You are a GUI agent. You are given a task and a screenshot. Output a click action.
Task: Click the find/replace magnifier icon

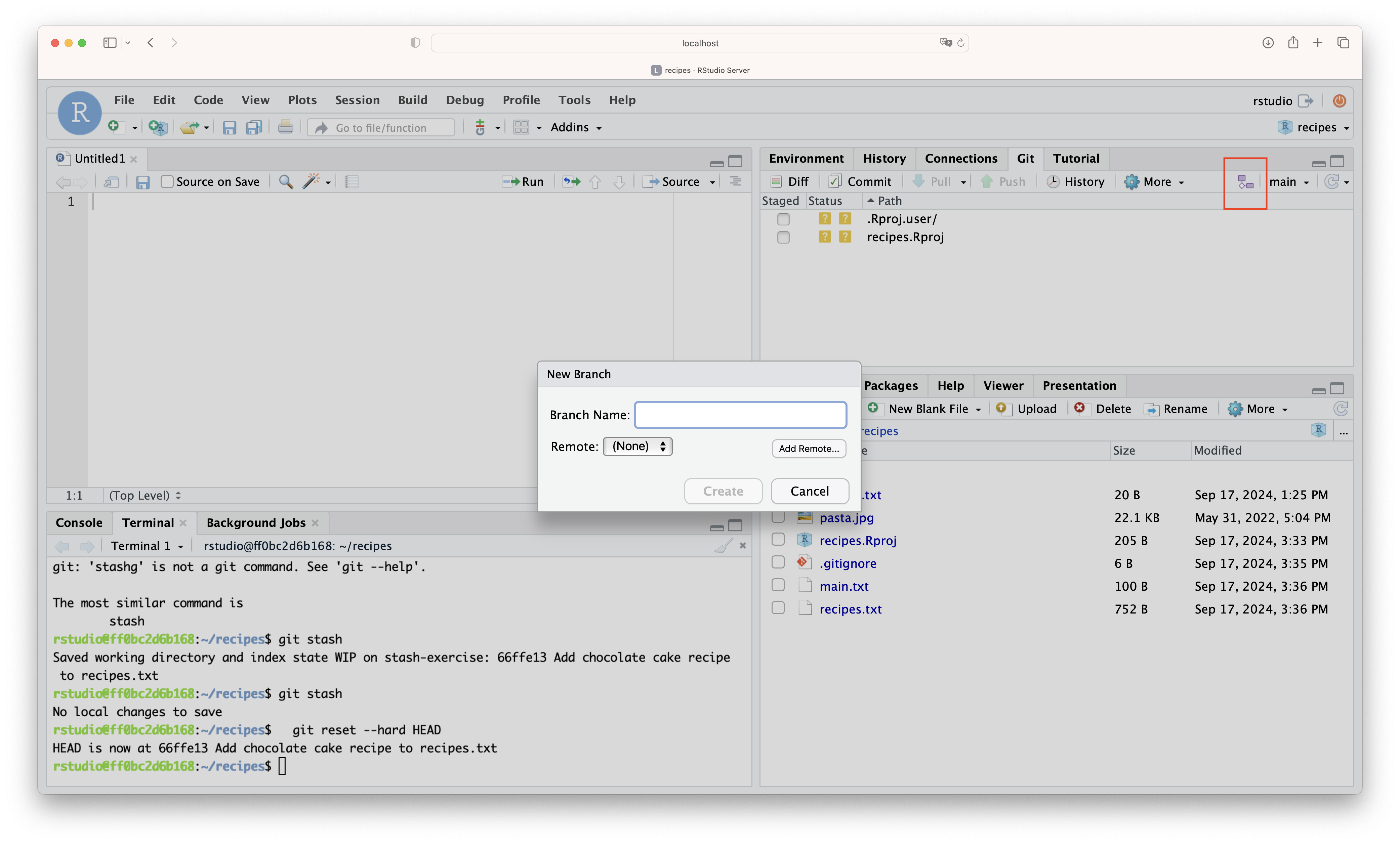[x=285, y=182]
